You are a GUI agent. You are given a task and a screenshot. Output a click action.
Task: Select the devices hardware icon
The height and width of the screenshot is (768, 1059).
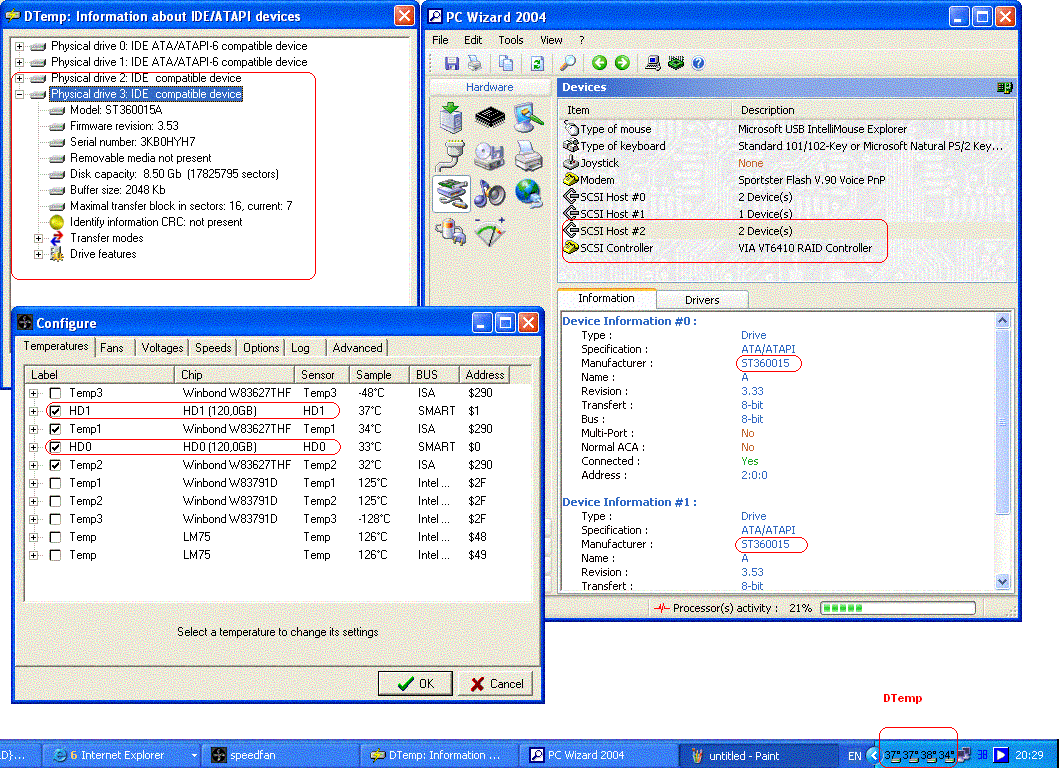click(x=451, y=194)
